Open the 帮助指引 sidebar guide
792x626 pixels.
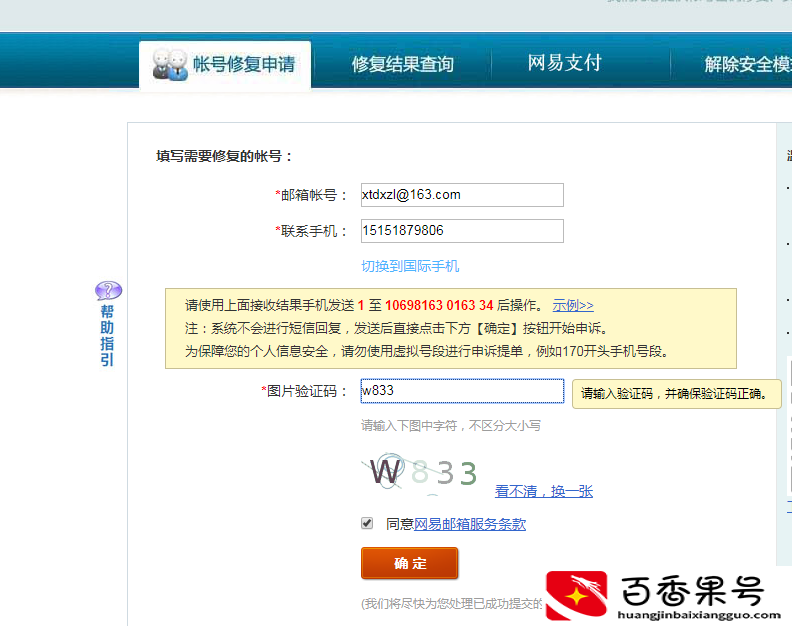click(x=107, y=335)
